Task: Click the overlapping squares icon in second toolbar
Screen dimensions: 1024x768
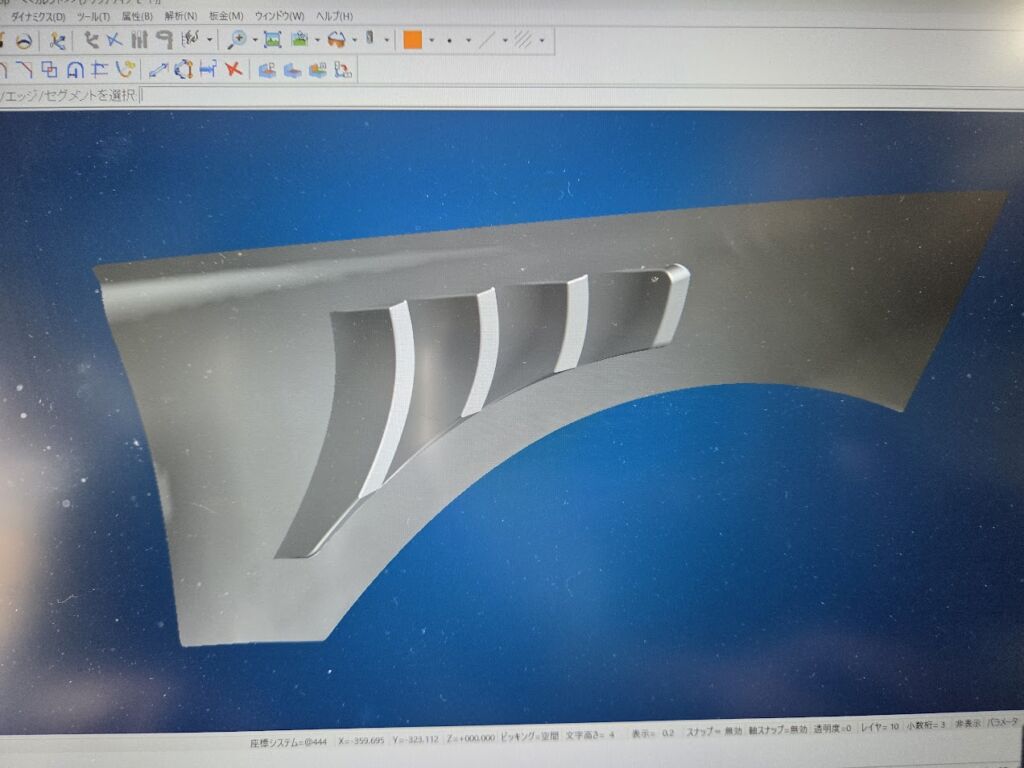Action: click(x=49, y=70)
